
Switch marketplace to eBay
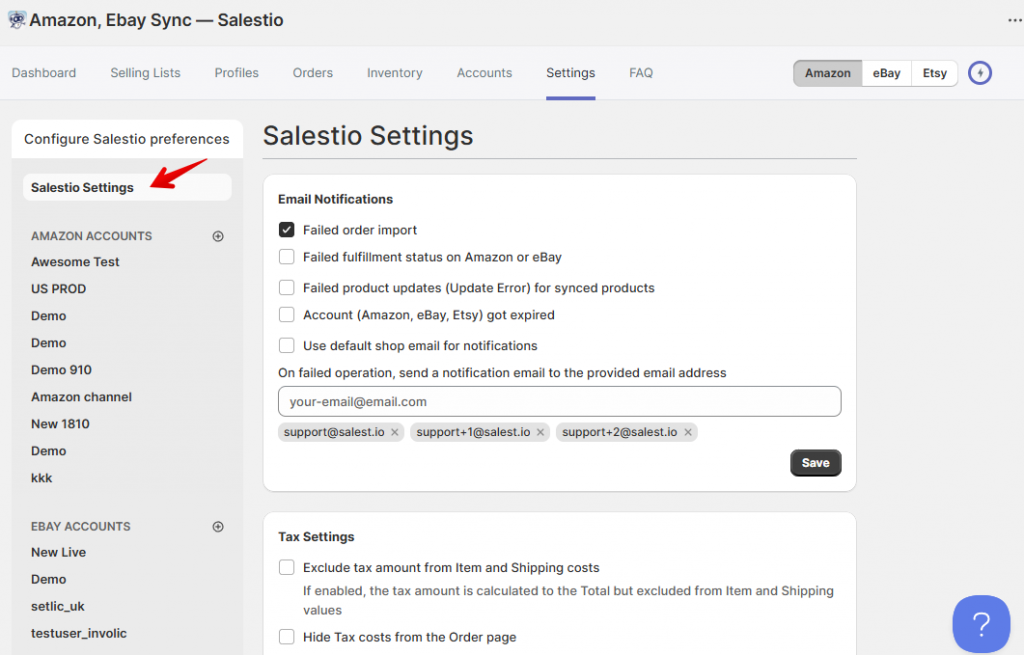point(886,73)
